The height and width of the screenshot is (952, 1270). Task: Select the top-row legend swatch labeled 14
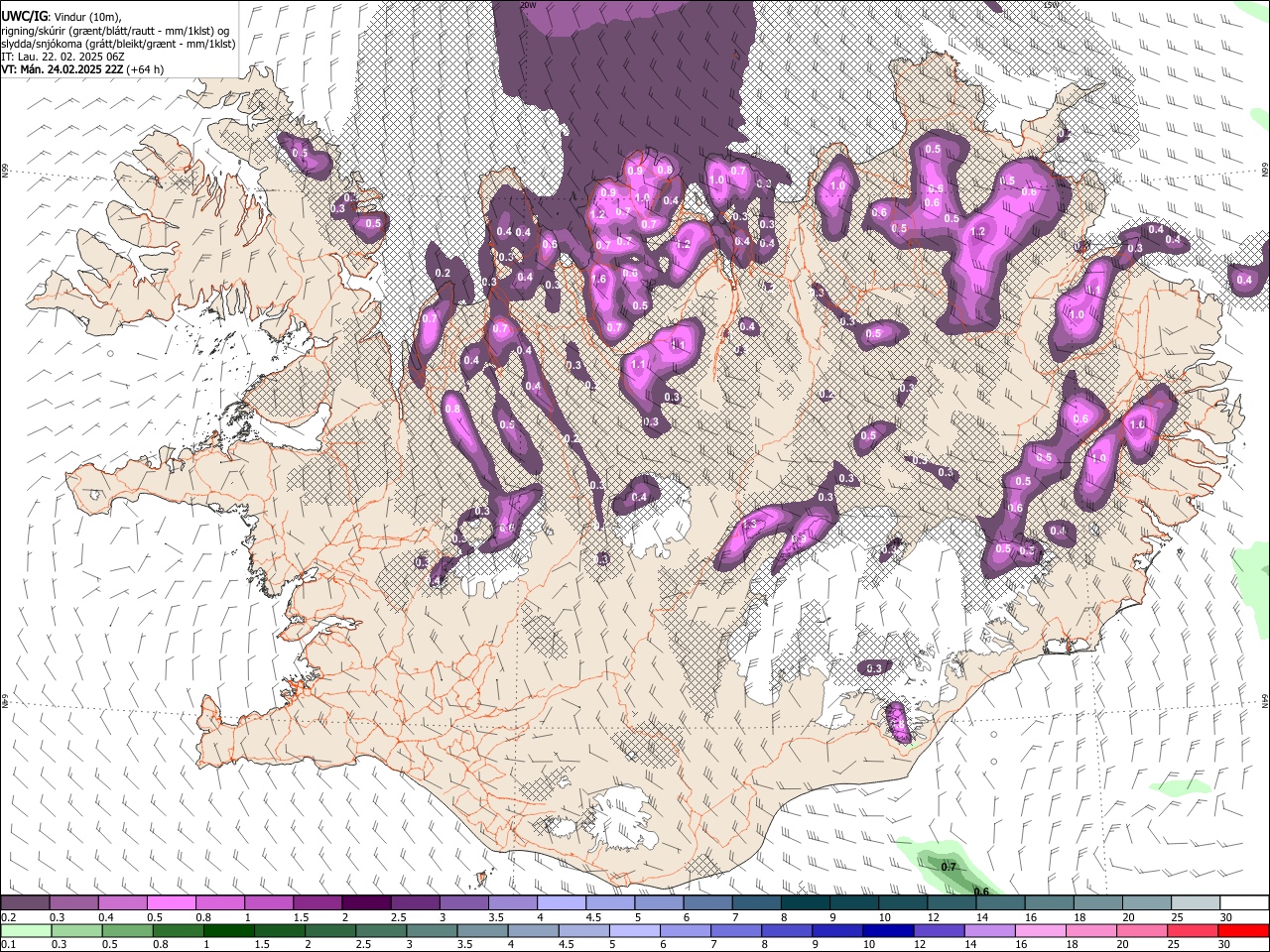[x=998, y=903]
